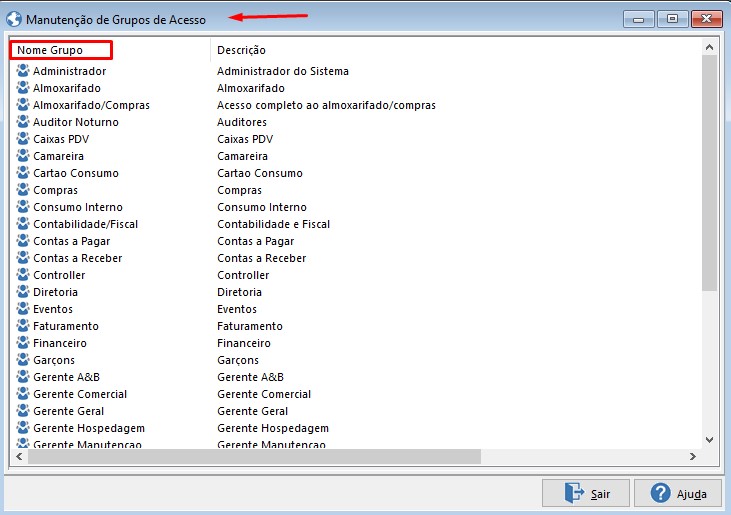Image resolution: width=731 pixels, height=515 pixels.
Task: Click the icon next to Gerente A&B
Action: (x=23, y=377)
